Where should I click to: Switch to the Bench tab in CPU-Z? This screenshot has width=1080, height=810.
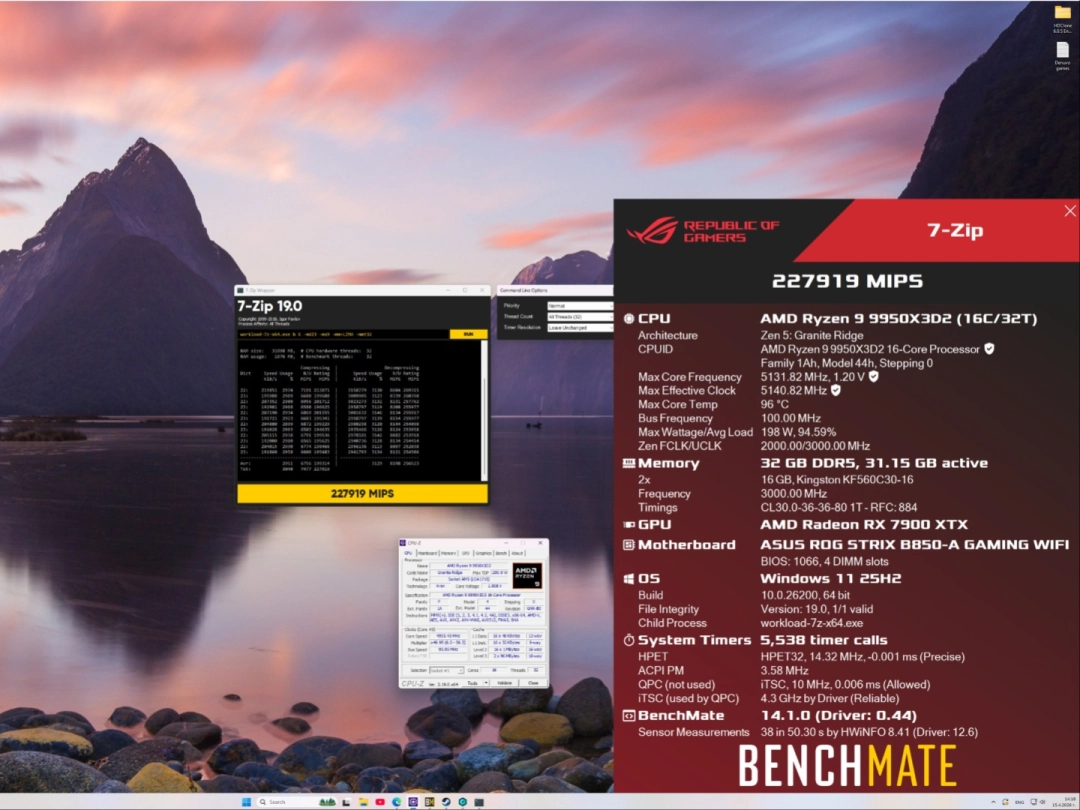click(501, 553)
